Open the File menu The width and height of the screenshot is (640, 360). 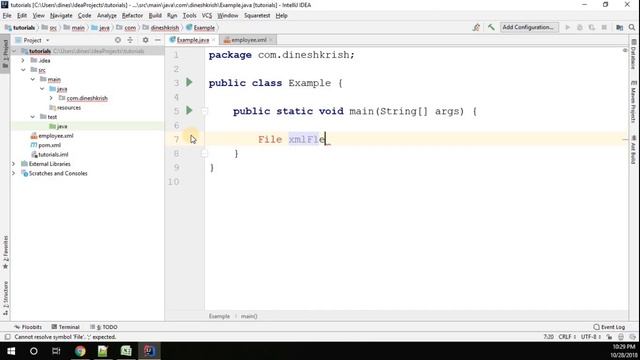point(7,16)
